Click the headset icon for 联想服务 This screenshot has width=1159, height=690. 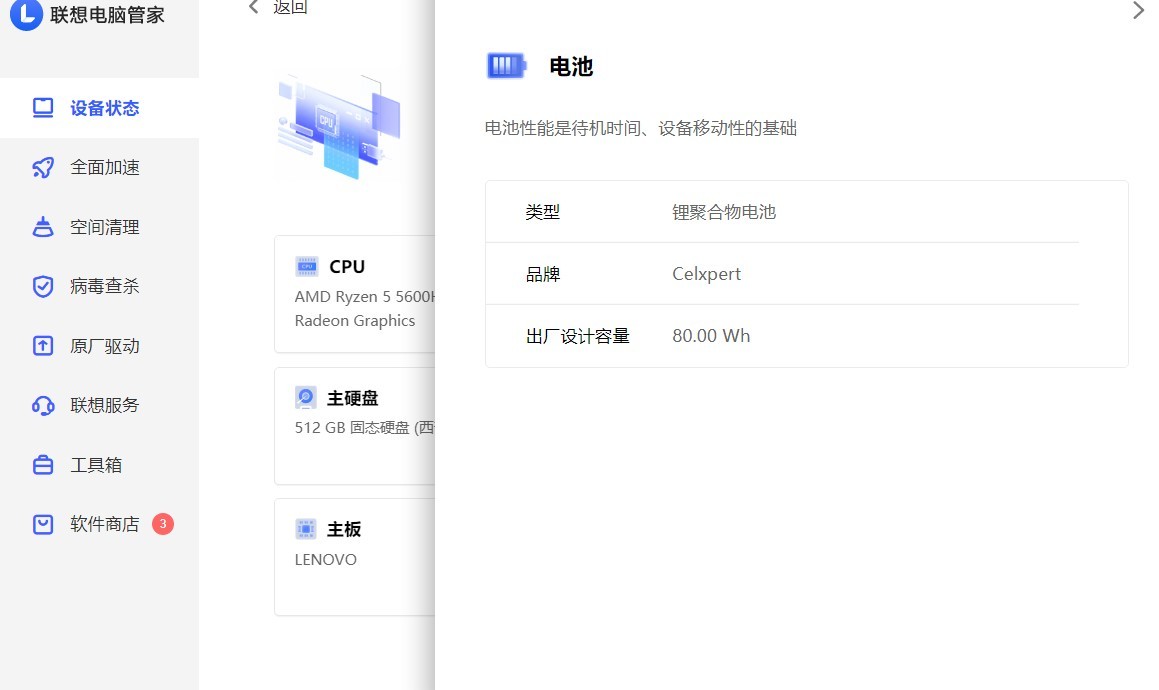pyautogui.click(x=43, y=405)
